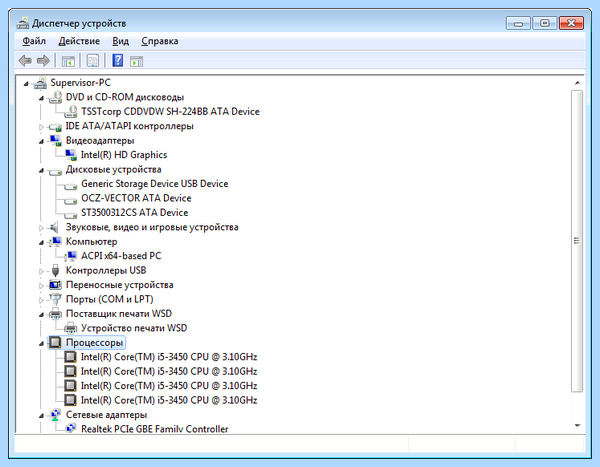The height and width of the screenshot is (467, 600).
Task: Click the scrollbar down arrow
Action: tap(577, 425)
